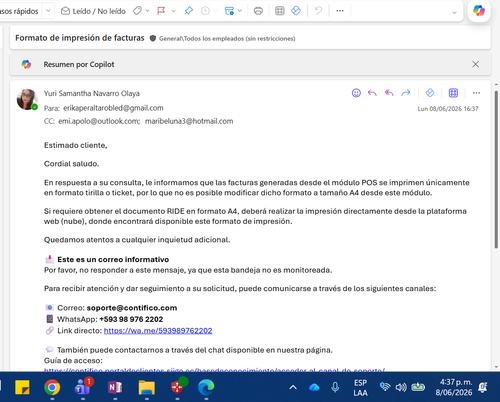The width and height of the screenshot is (500, 402).
Task: Open the tag categorize icon
Action: 137,11
